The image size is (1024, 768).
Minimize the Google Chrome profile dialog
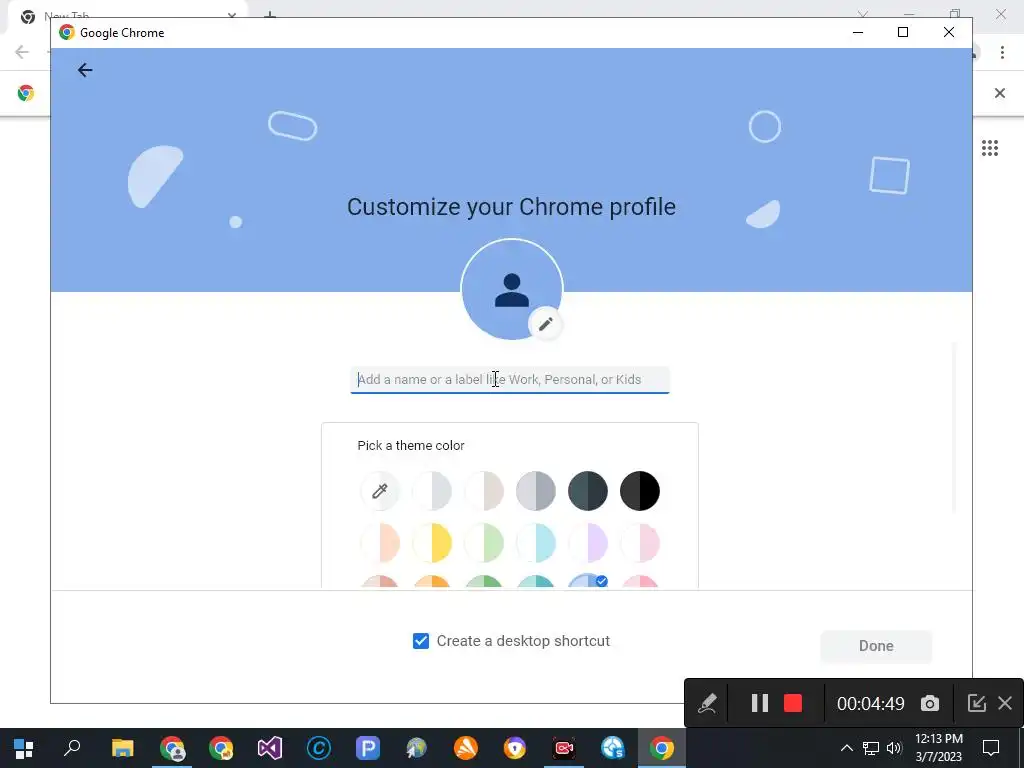858,32
